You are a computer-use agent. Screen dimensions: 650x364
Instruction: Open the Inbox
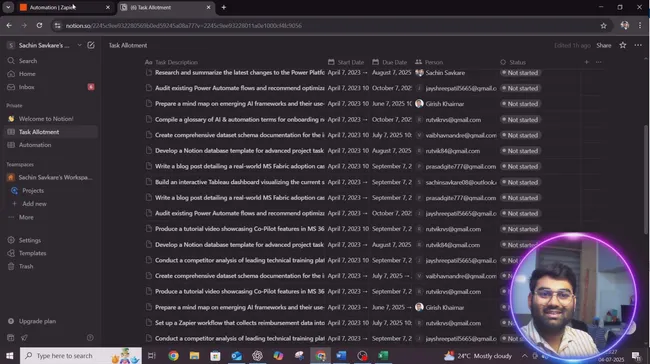27,87
